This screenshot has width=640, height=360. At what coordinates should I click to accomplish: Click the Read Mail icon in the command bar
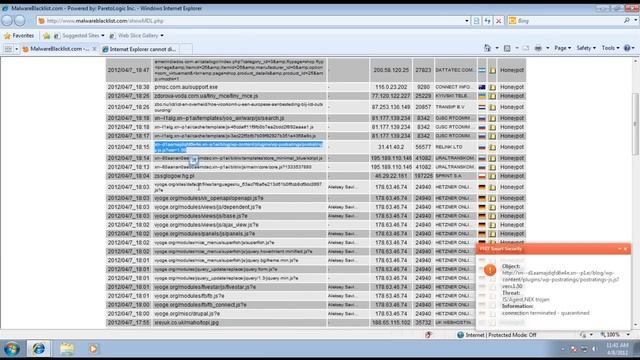pyautogui.click(x=526, y=48)
